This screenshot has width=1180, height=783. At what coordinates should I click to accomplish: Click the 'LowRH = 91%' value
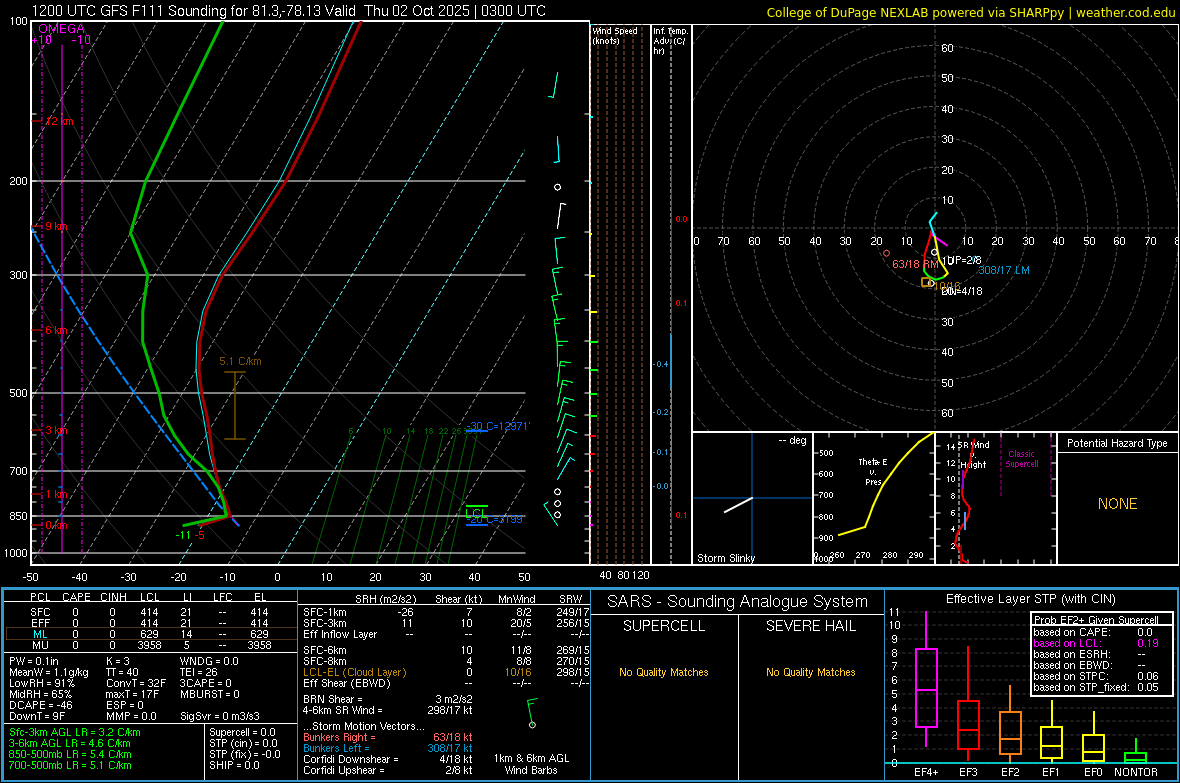[x=42, y=684]
